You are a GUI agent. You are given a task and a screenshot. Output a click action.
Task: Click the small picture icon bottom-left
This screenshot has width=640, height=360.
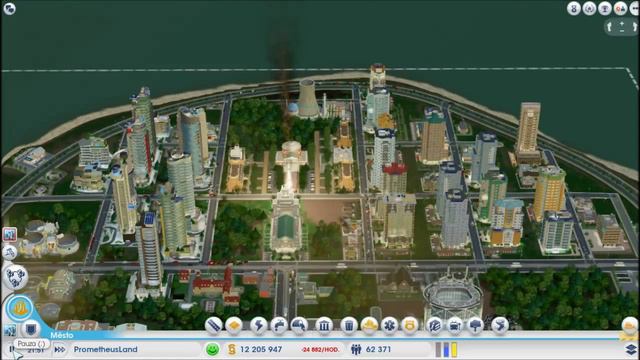click(x=10, y=330)
